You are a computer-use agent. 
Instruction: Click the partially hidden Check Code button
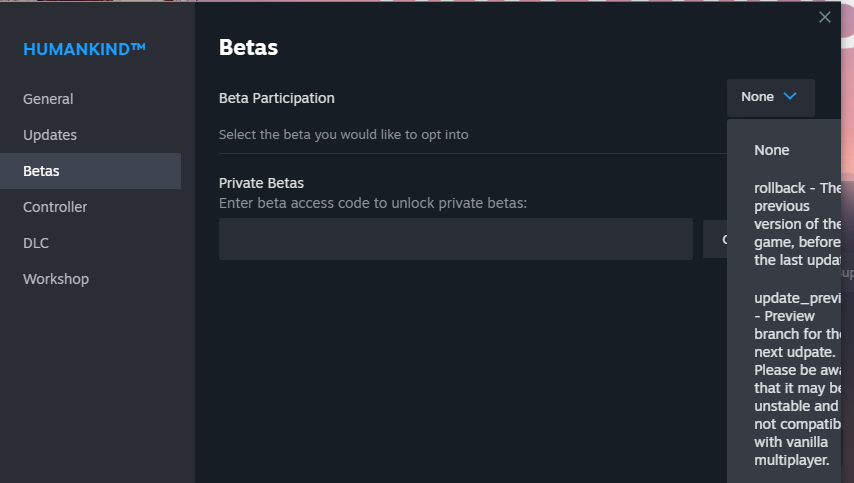click(x=715, y=239)
